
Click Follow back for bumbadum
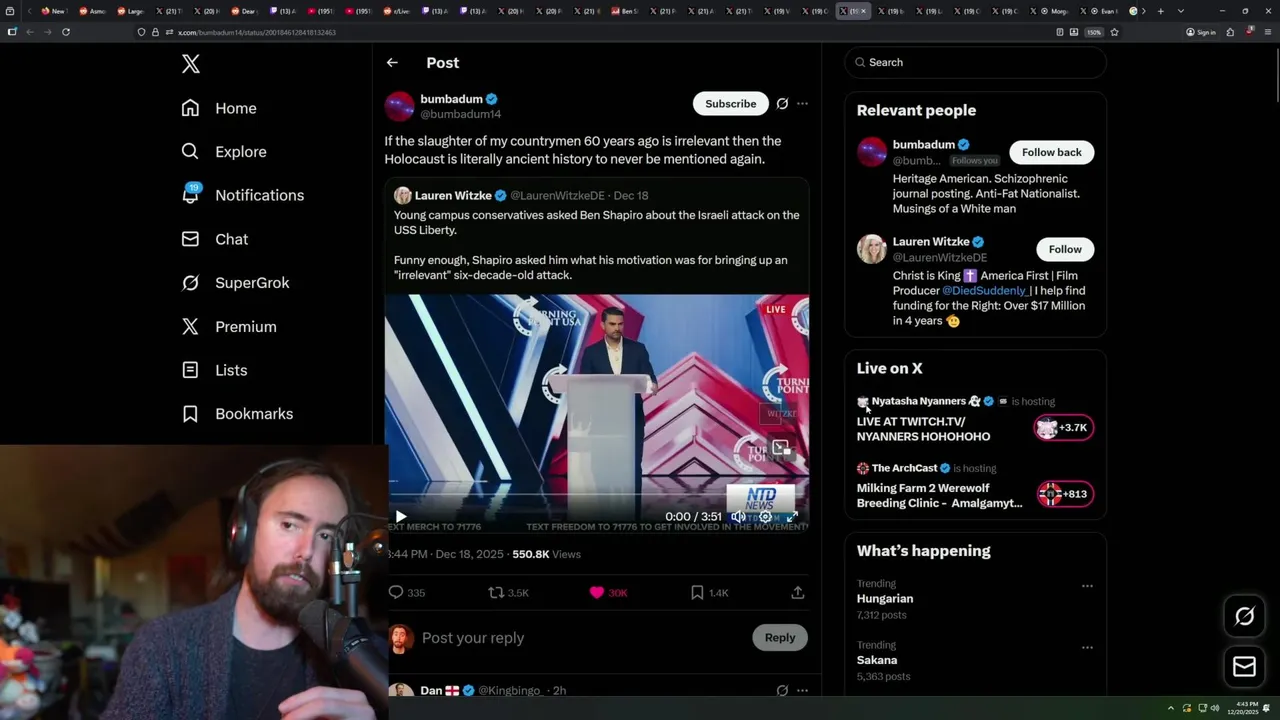point(1051,152)
